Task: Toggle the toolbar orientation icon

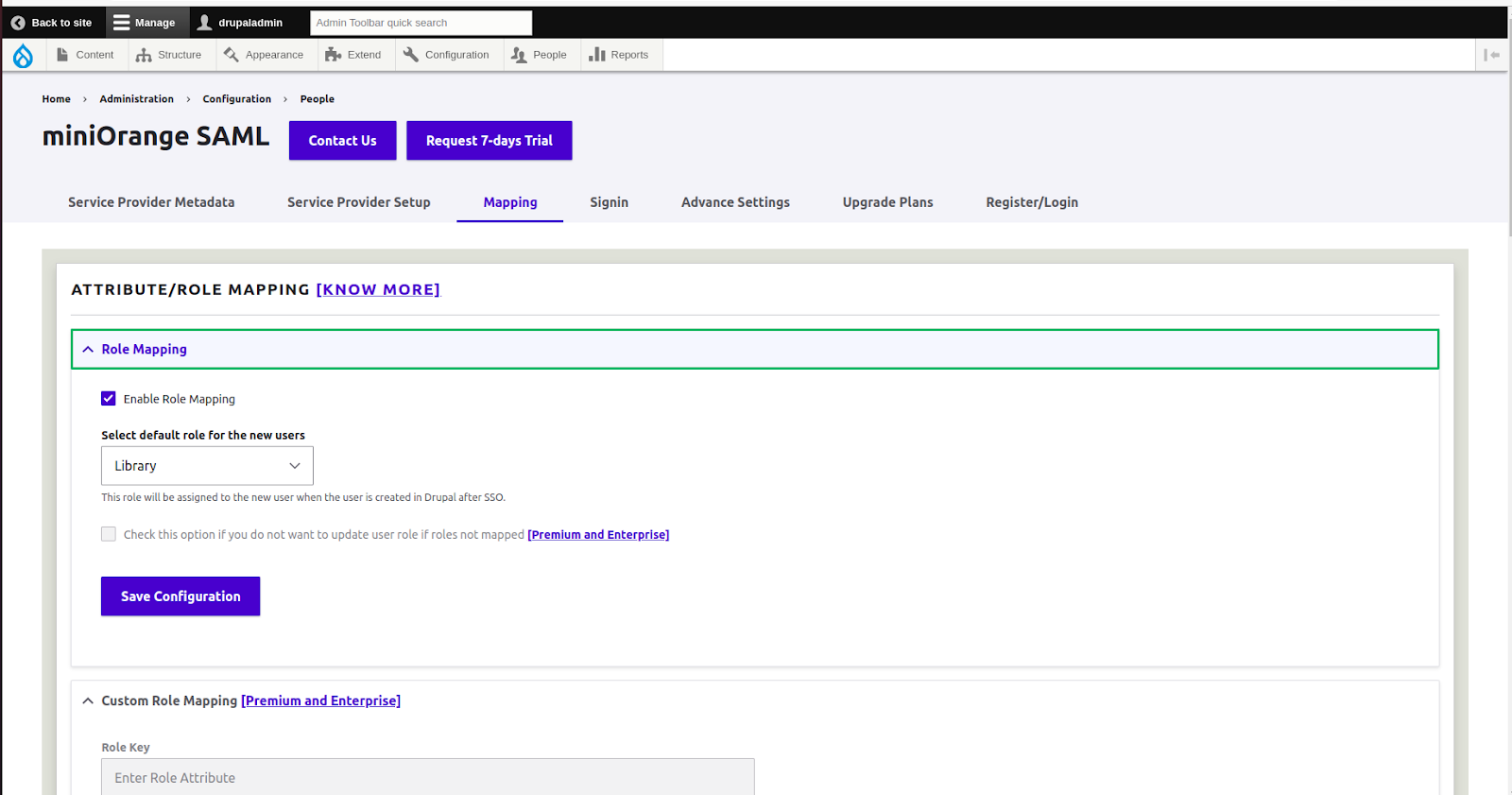Action: click(1492, 55)
